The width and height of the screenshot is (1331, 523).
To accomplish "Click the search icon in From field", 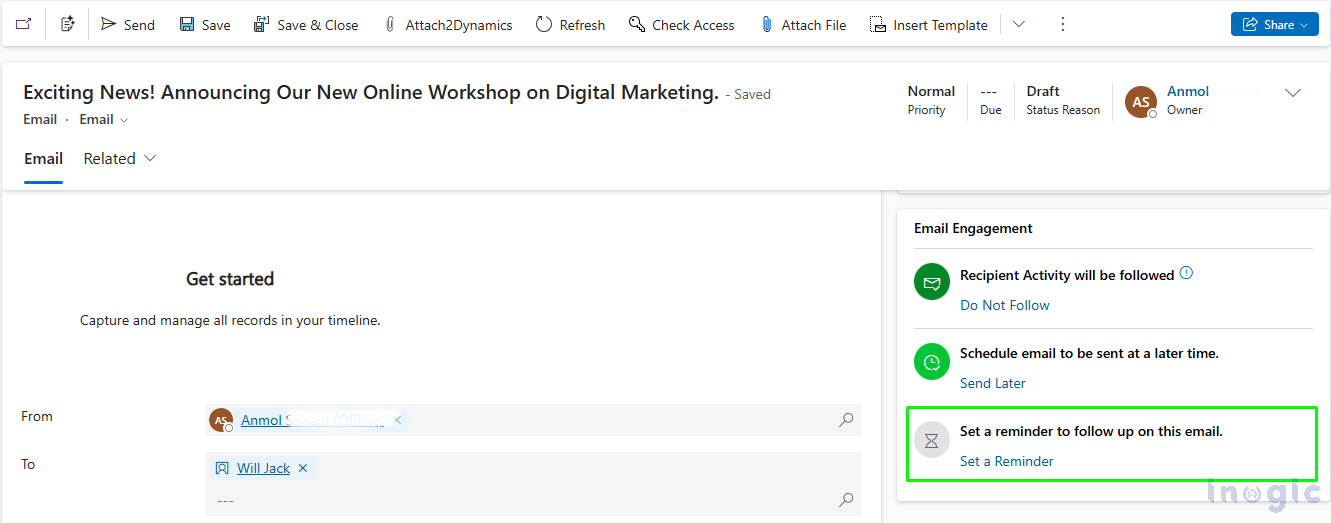I will pyautogui.click(x=846, y=420).
